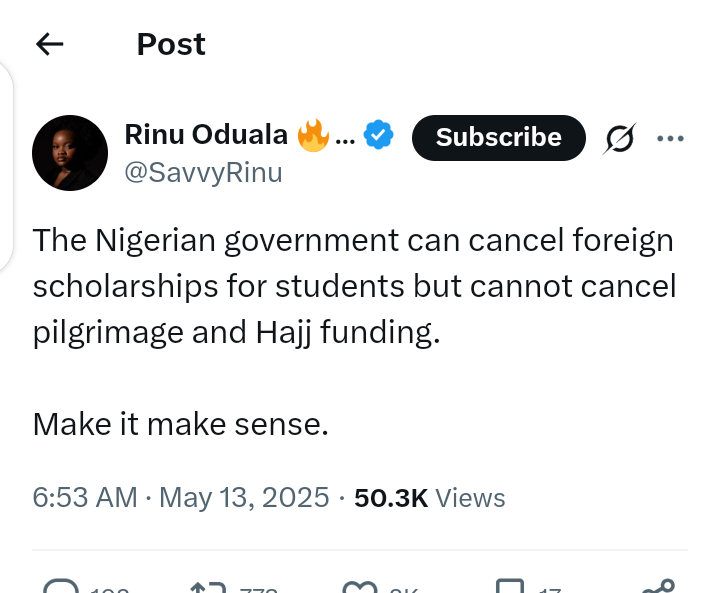Open the Grok slashed-circle icon

(620, 139)
